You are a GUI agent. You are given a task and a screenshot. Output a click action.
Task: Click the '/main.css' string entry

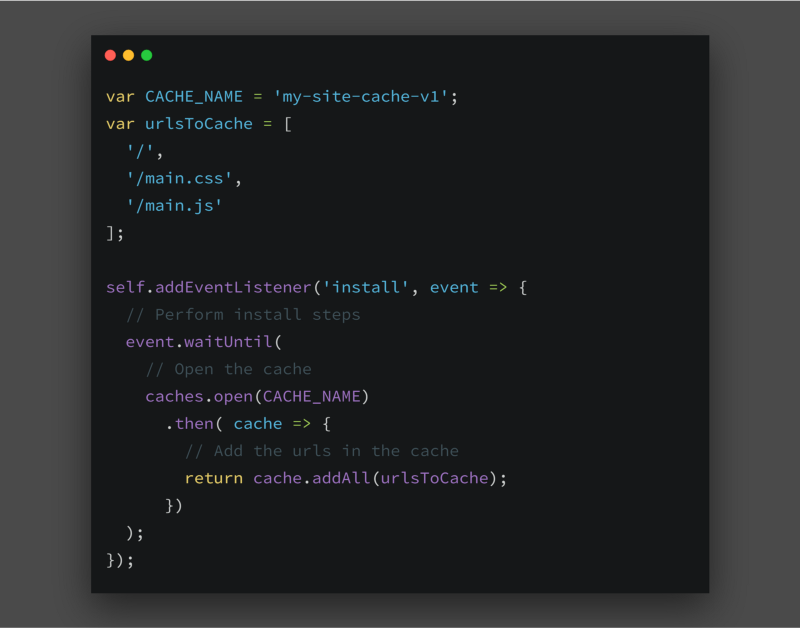click(179, 179)
